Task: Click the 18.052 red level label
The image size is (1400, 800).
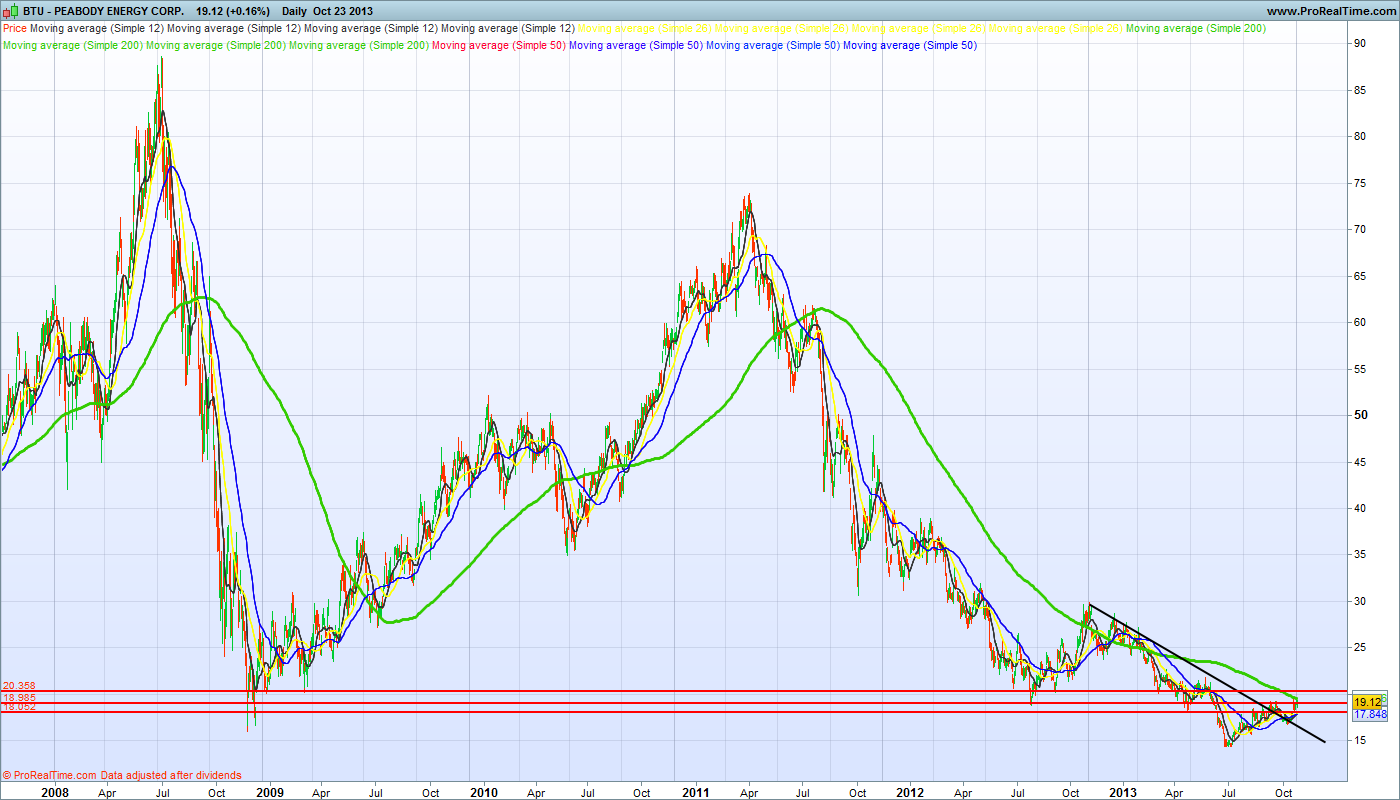Action: pos(20,707)
